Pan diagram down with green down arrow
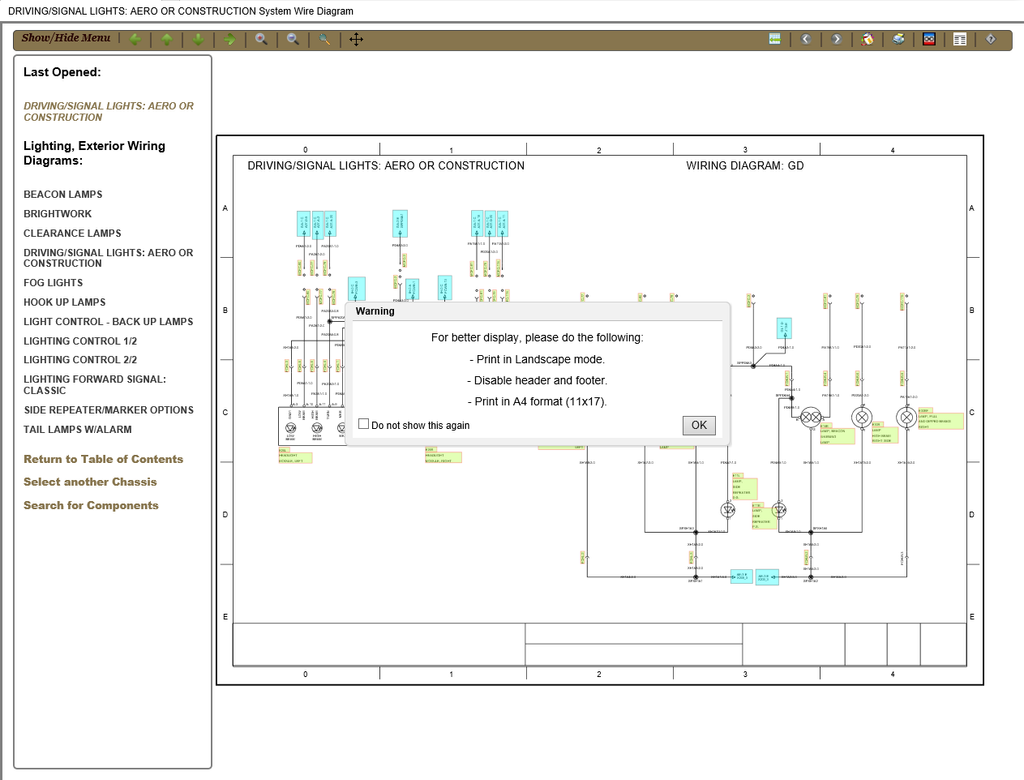1024x780 pixels. [199, 39]
